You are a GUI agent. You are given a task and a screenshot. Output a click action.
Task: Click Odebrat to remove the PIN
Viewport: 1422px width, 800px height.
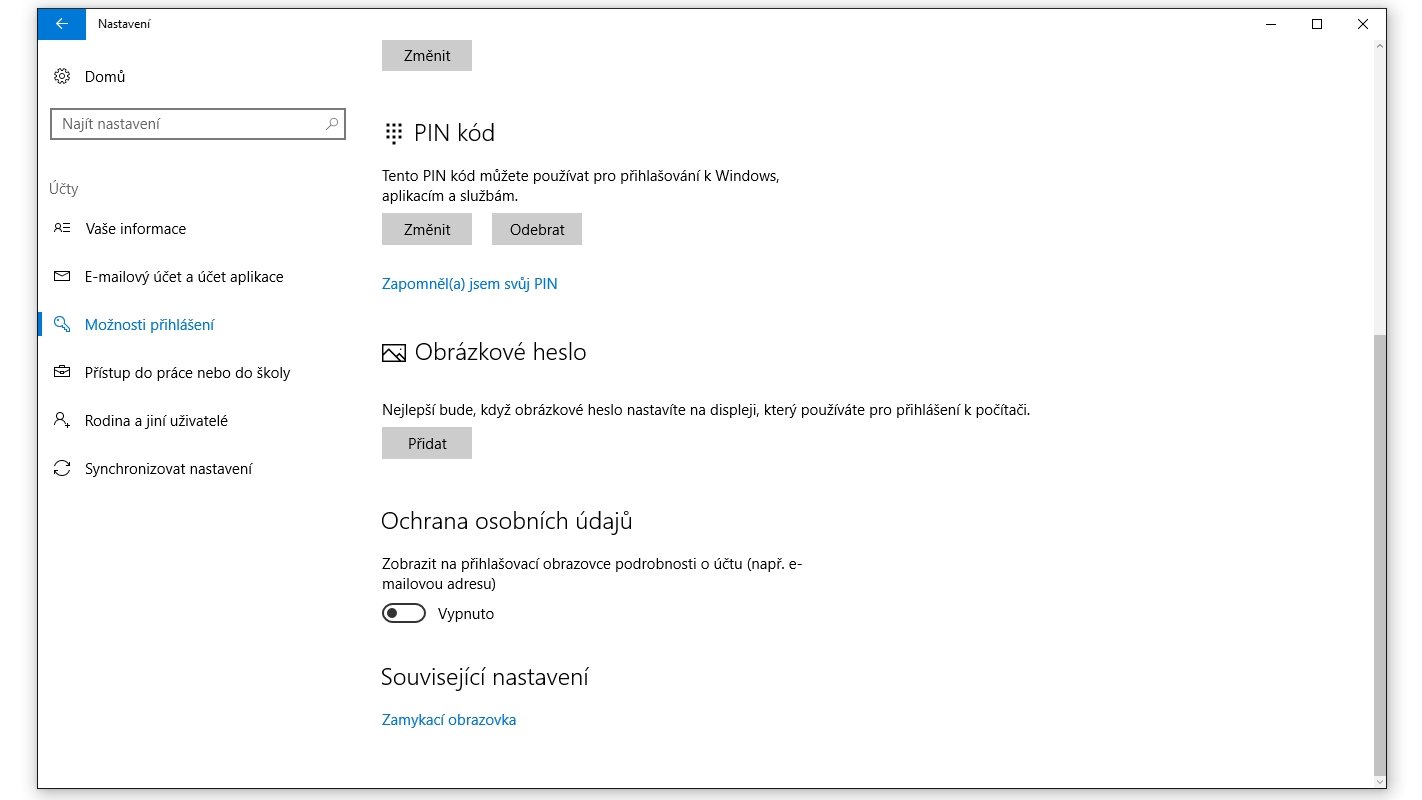tap(537, 229)
